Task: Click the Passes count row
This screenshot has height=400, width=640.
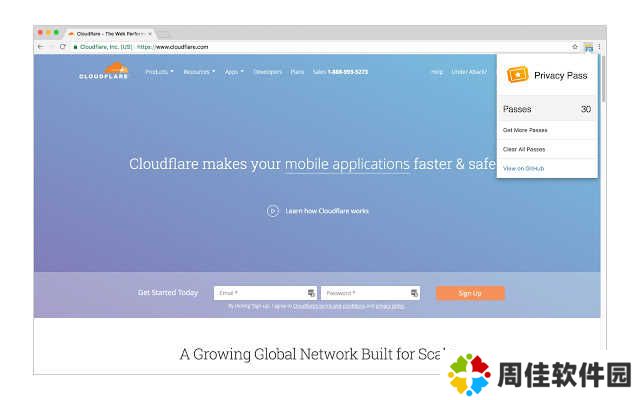Action: click(547, 109)
